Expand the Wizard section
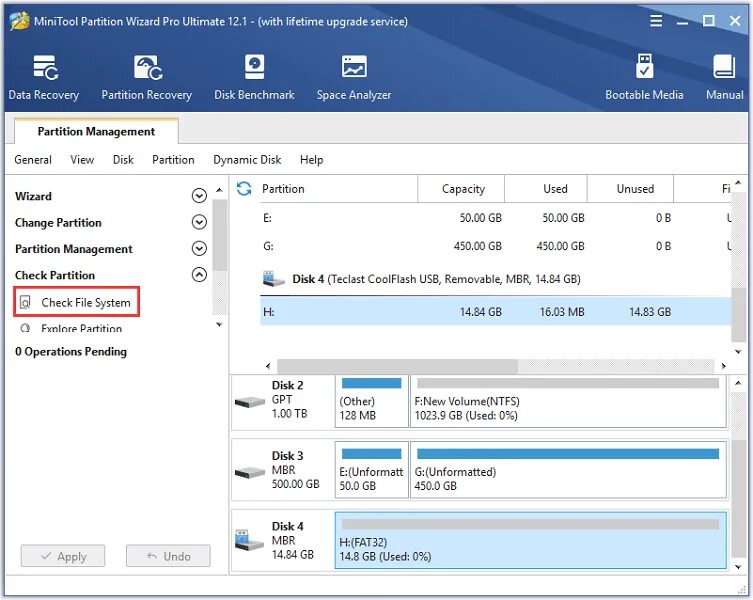 coord(199,196)
